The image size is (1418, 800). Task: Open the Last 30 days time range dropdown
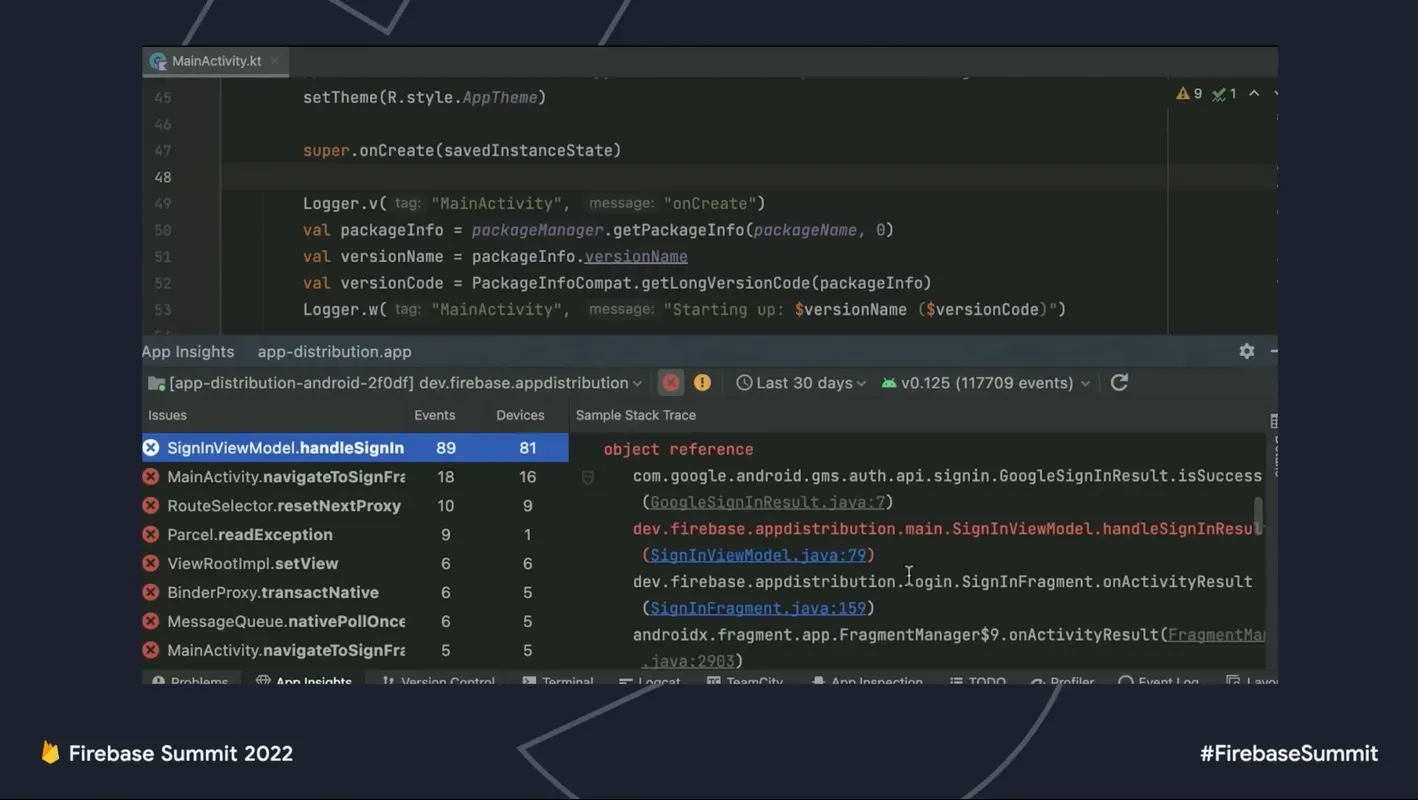(801, 383)
